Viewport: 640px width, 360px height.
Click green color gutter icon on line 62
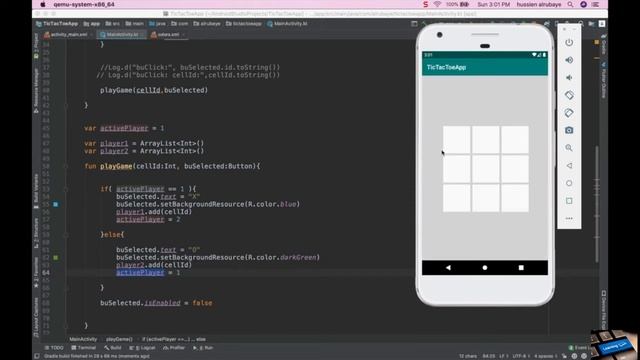click(x=56, y=258)
